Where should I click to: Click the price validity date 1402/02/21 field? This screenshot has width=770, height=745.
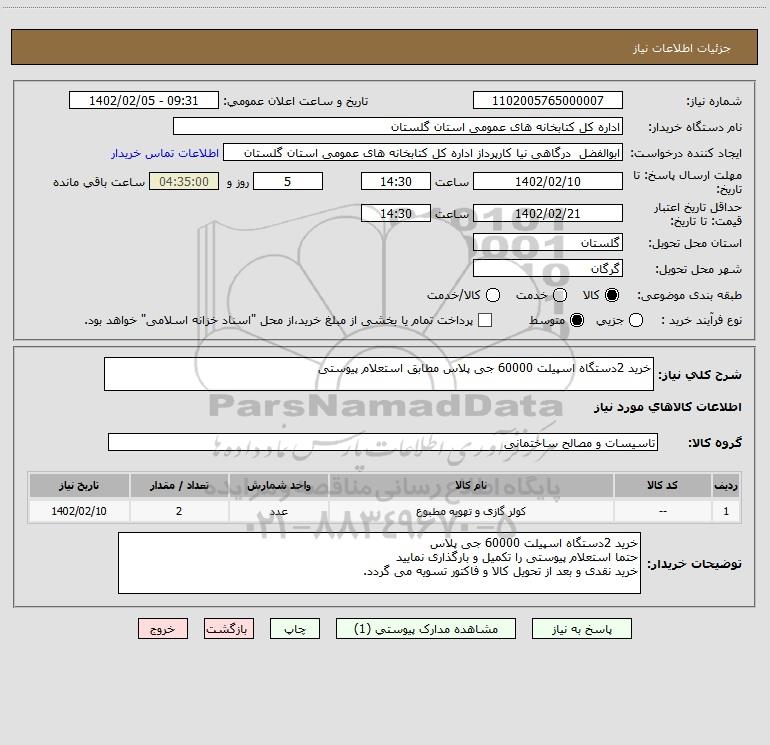(x=548, y=213)
